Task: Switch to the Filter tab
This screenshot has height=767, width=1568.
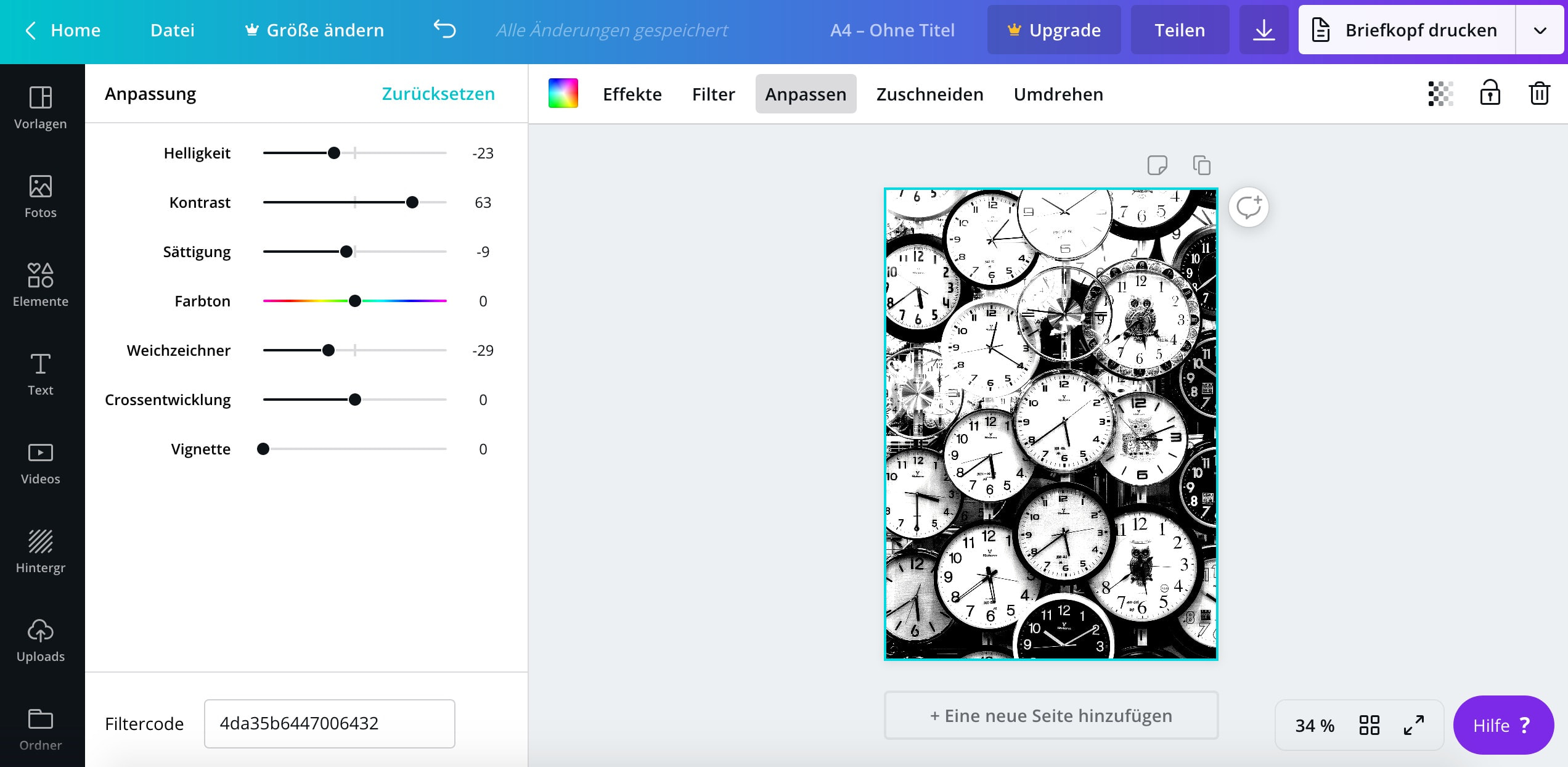Action: pos(713,94)
